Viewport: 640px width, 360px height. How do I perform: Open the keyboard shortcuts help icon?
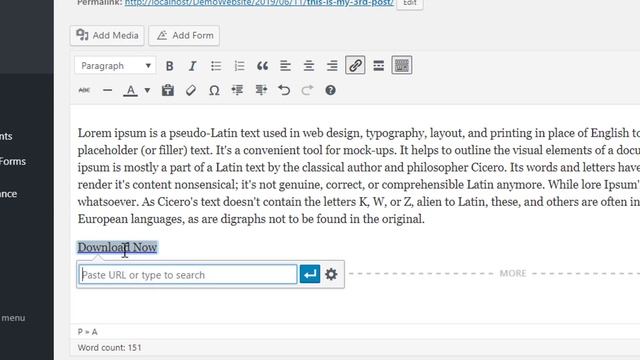pyautogui.click(x=330, y=90)
